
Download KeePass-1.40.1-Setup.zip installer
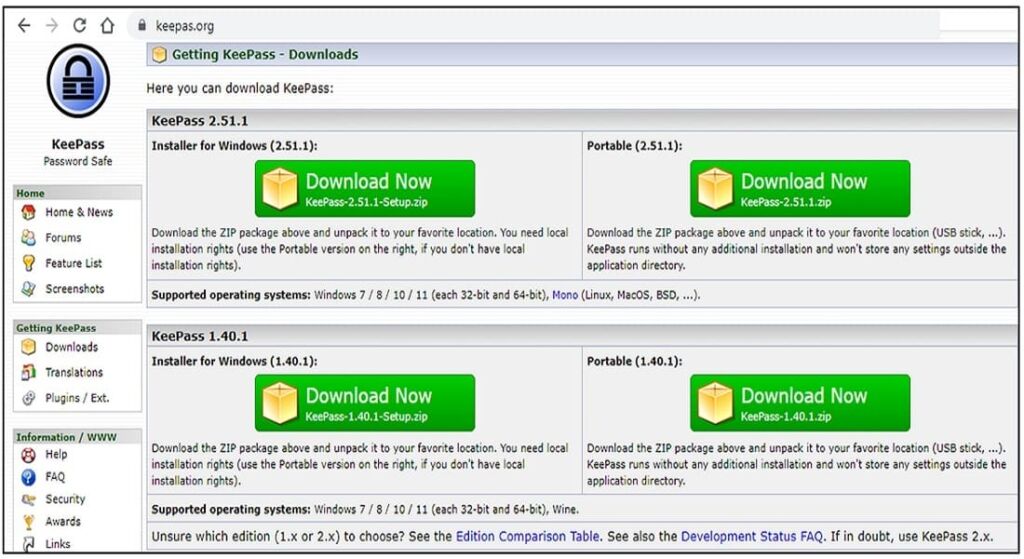[365, 403]
